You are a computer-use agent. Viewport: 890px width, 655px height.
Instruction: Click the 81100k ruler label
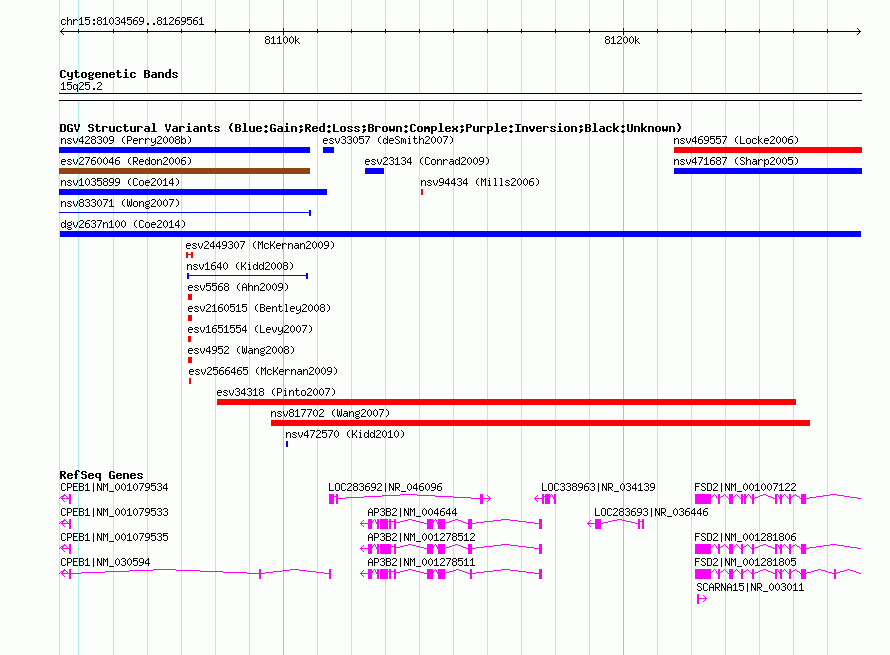(282, 40)
